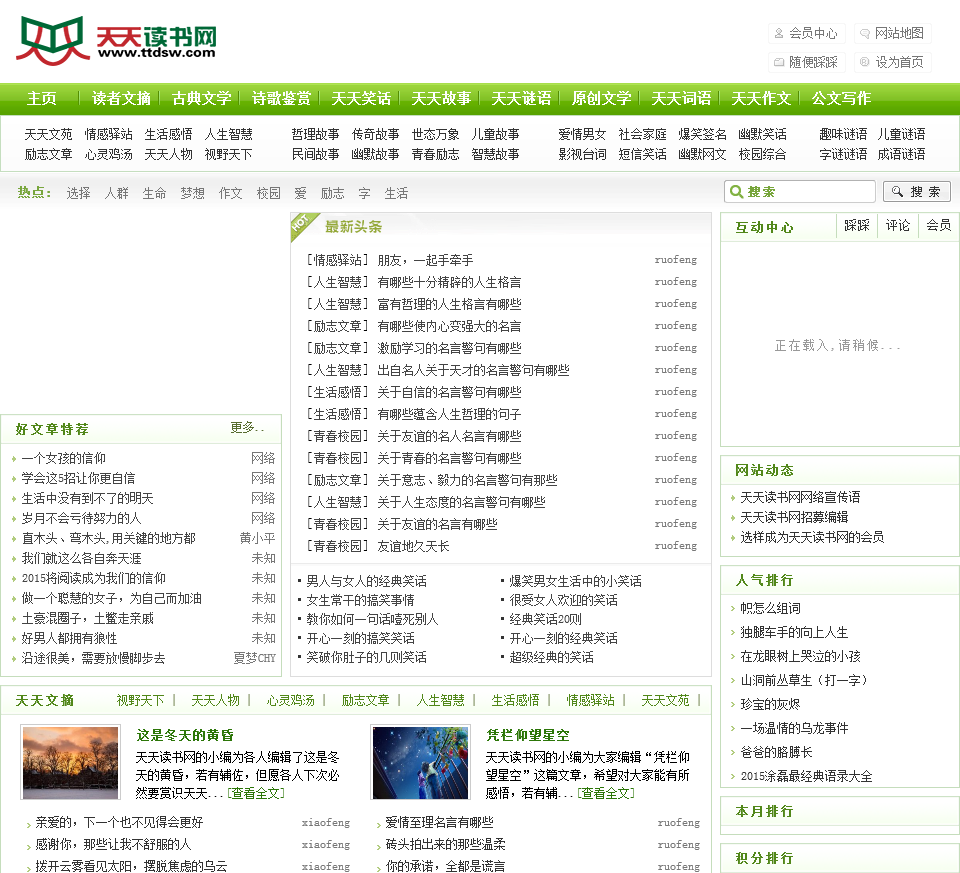Open article 一个女孩的信仰
Viewport: 960px width, 873px height.
64,459
